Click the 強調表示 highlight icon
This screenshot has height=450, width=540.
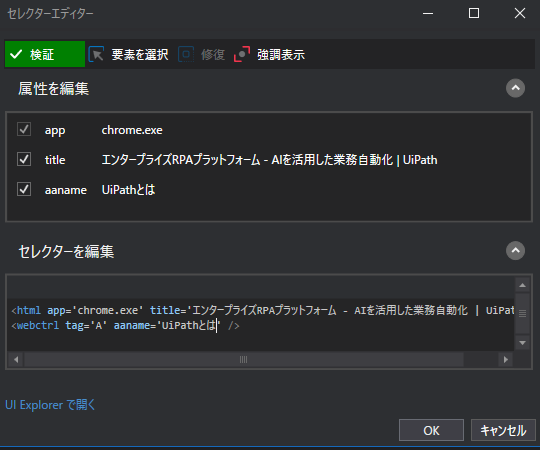pyautogui.click(x=242, y=54)
